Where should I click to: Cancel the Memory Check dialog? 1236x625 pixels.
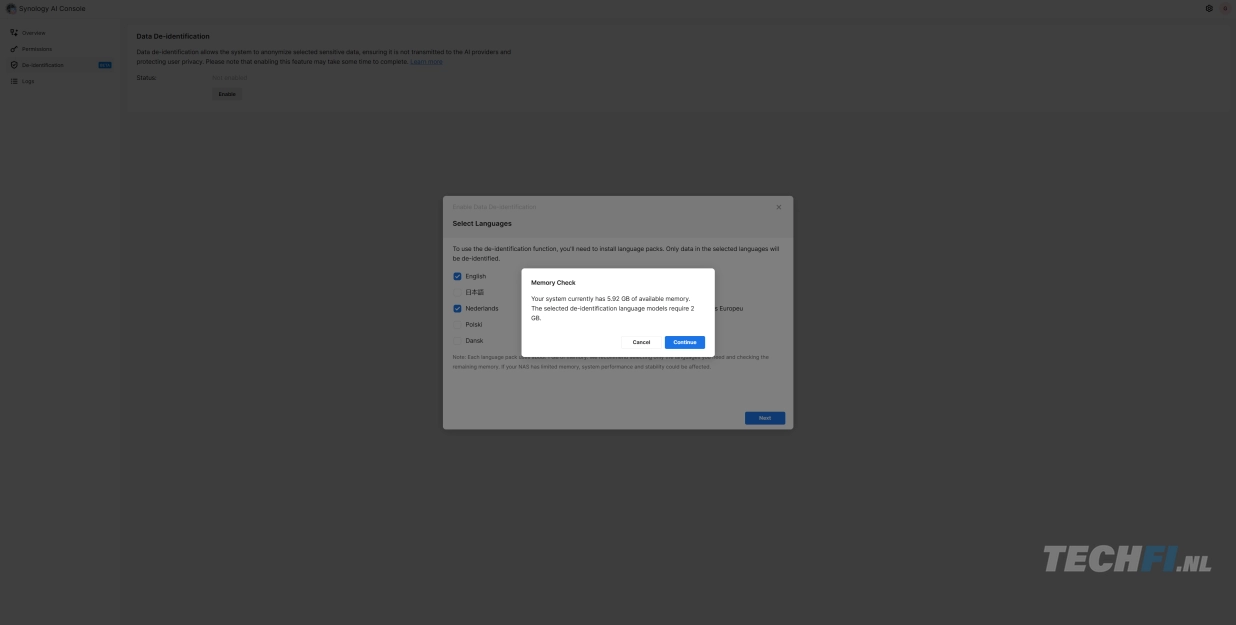[641, 342]
